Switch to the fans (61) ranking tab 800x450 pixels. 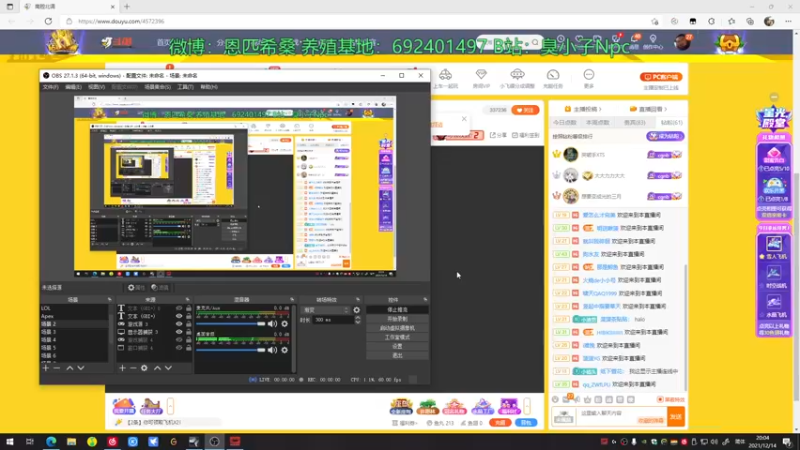click(x=671, y=122)
